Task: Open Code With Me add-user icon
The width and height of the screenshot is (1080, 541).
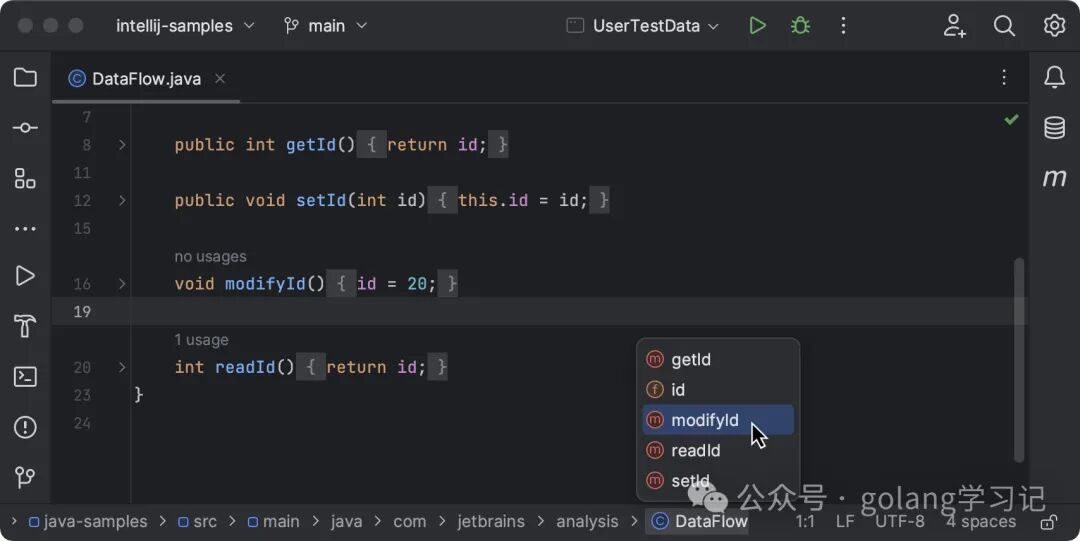Action: pyautogui.click(x=955, y=26)
